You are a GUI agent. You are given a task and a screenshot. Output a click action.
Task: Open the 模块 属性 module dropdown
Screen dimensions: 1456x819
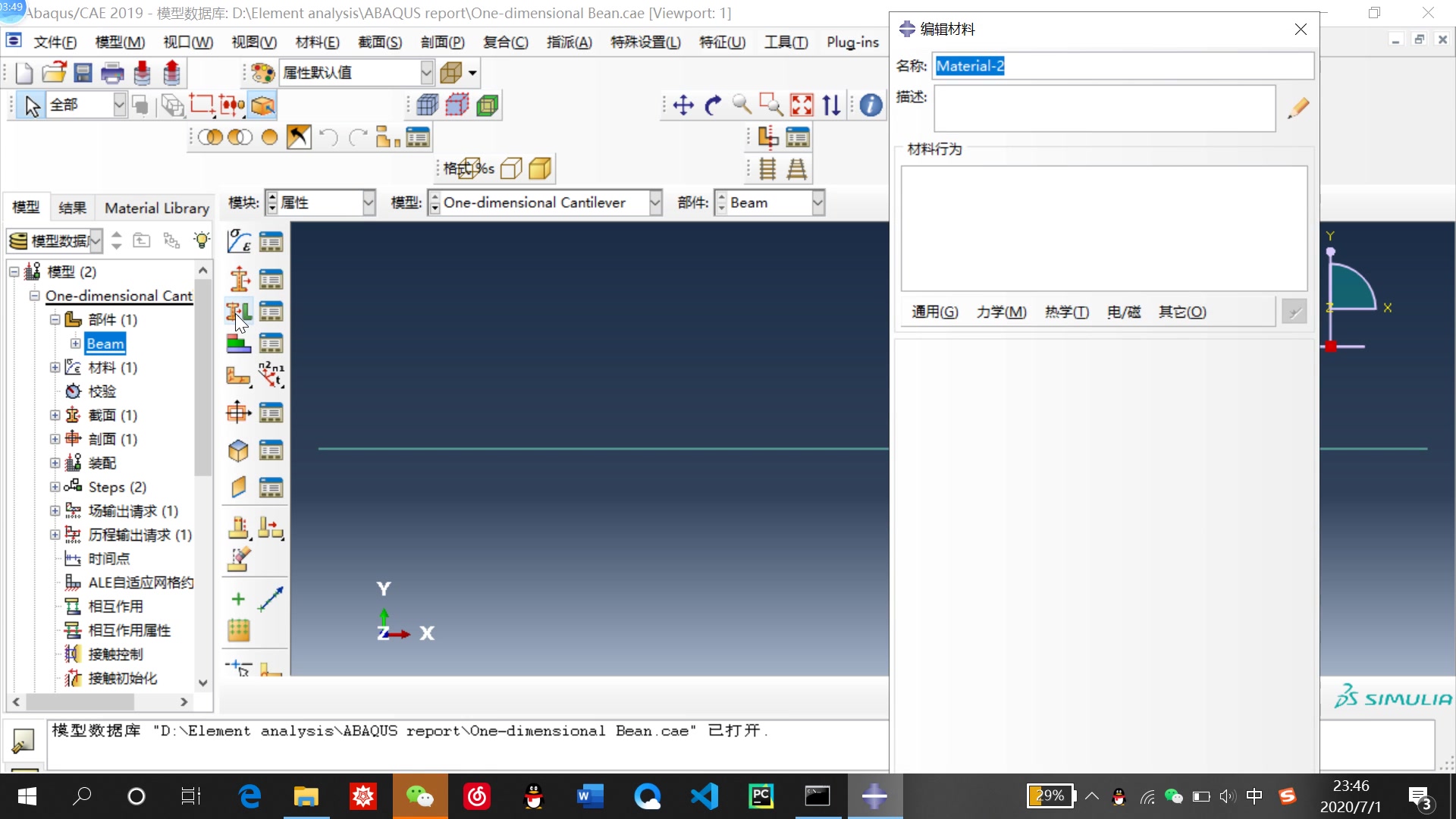point(369,202)
